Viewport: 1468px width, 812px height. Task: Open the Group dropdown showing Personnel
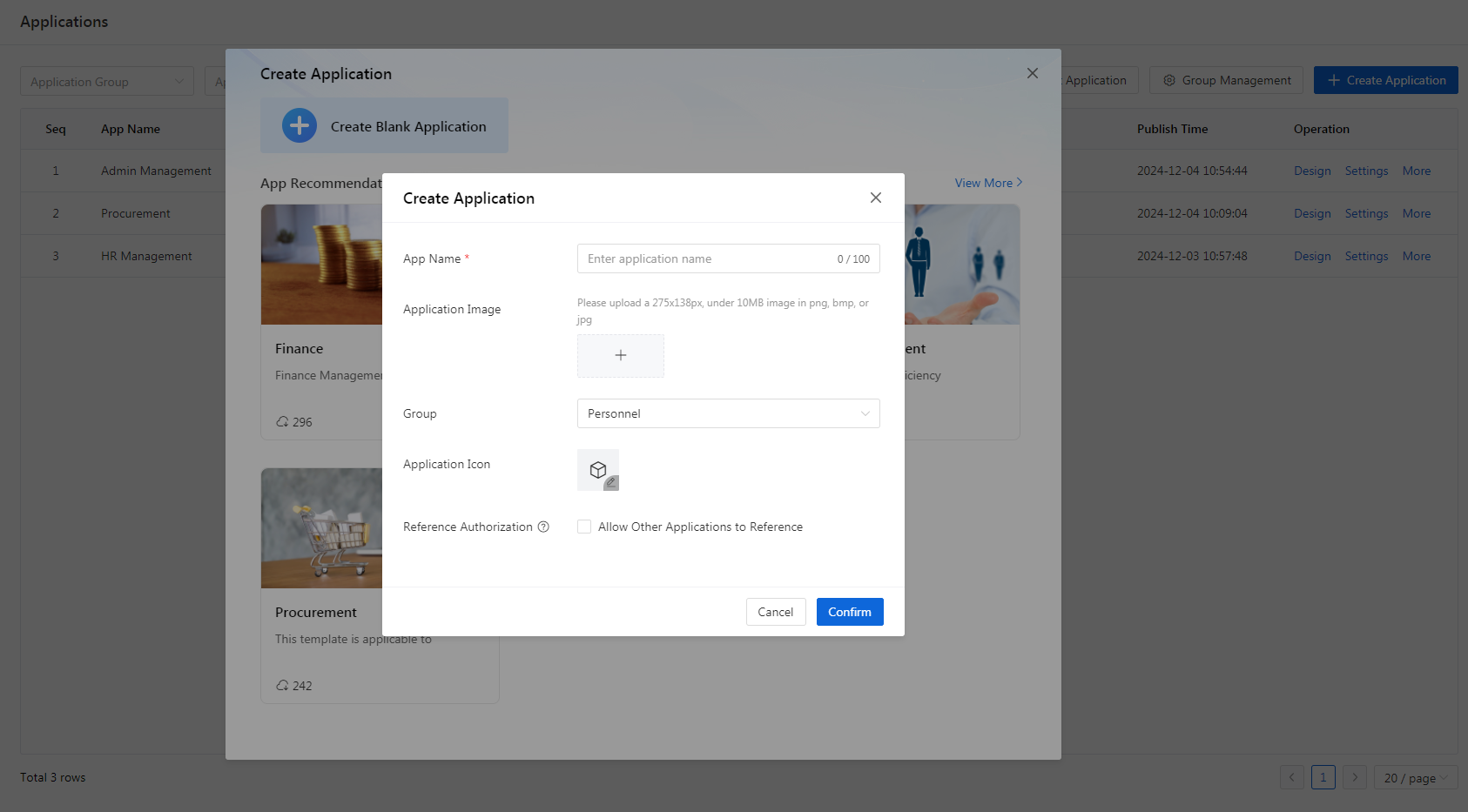pos(728,414)
